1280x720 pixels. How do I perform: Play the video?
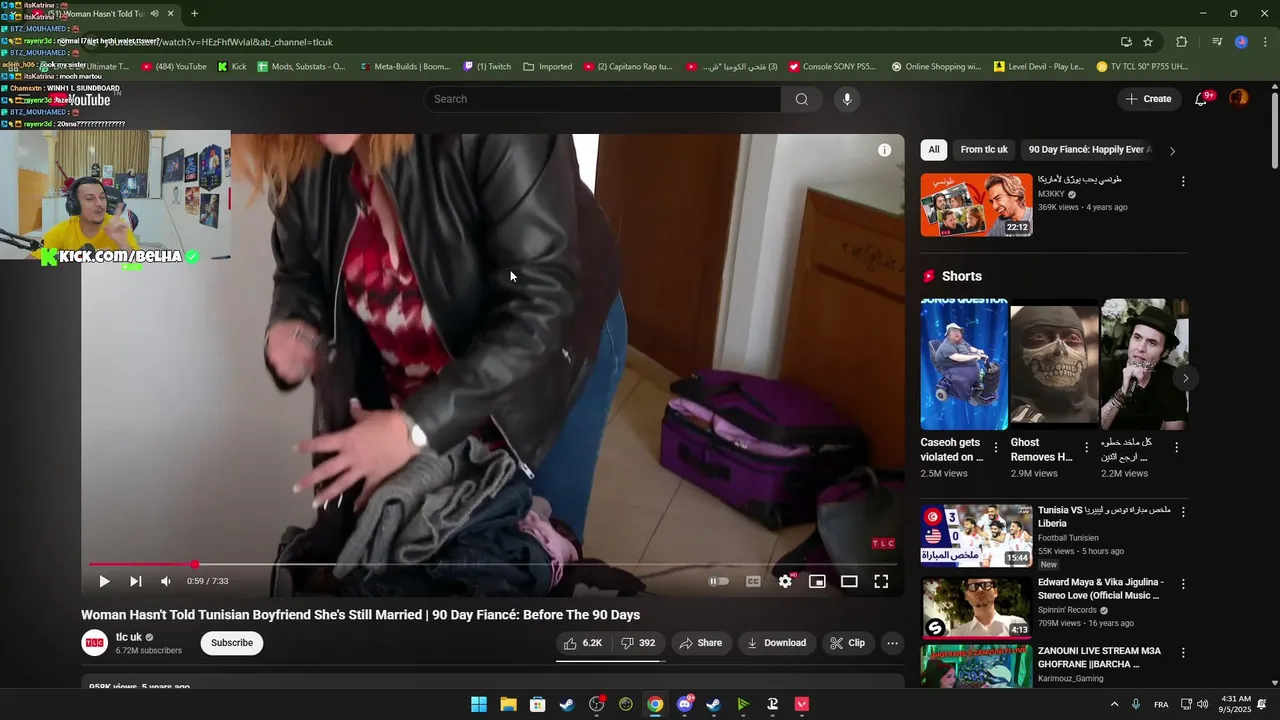104,581
